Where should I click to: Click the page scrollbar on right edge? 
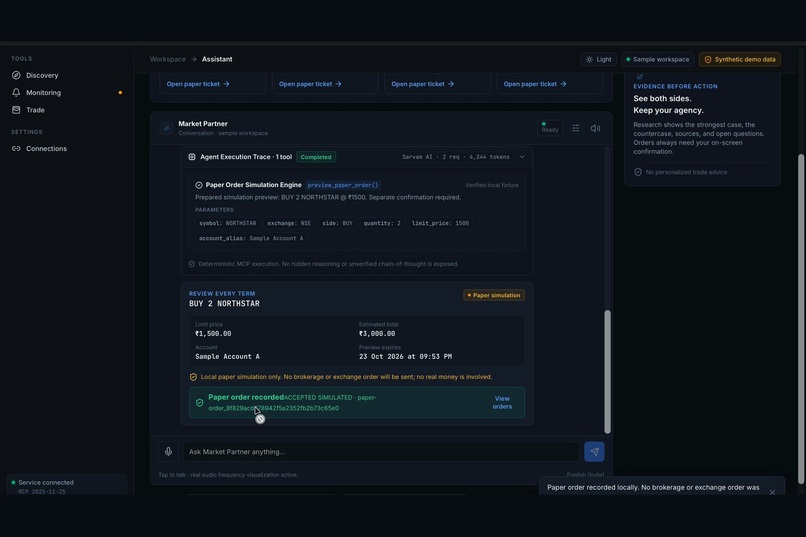pyautogui.click(x=800, y=319)
